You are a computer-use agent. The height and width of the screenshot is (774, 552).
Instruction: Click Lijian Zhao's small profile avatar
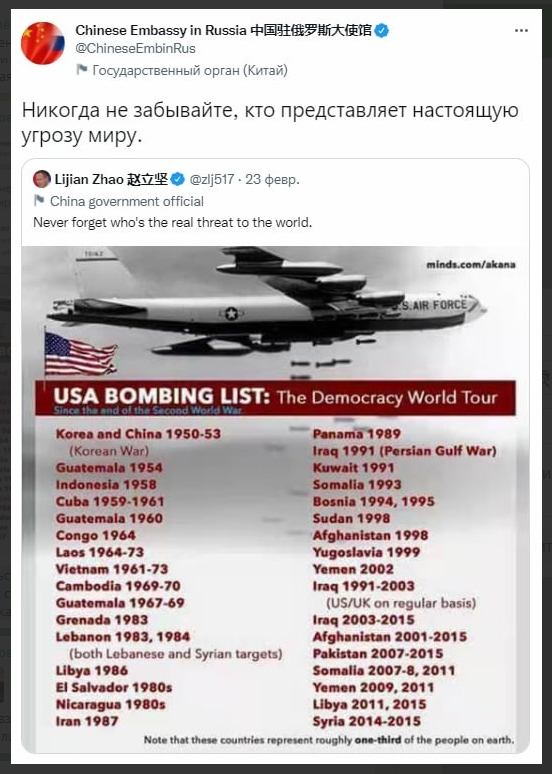point(41,179)
